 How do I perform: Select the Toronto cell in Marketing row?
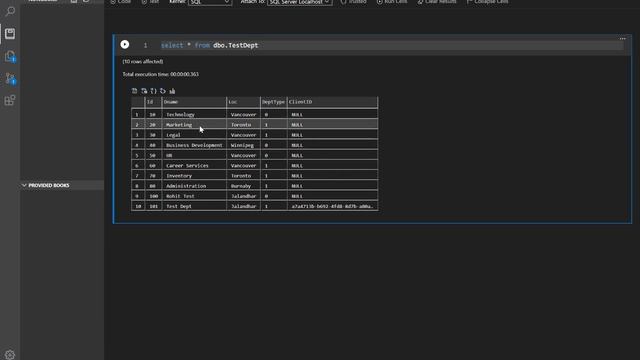coord(243,124)
